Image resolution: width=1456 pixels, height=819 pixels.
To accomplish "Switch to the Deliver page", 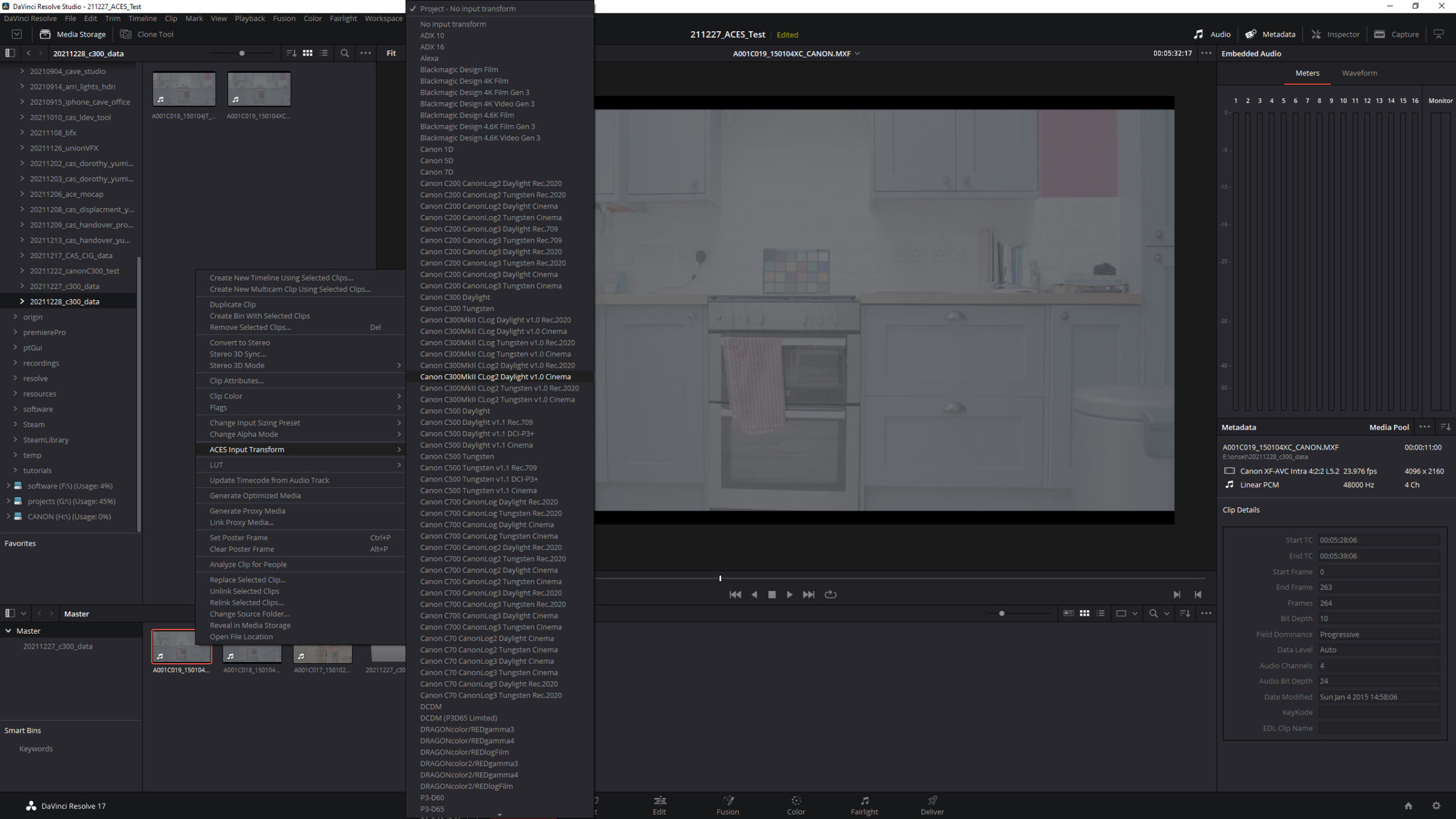I will (x=932, y=805).
